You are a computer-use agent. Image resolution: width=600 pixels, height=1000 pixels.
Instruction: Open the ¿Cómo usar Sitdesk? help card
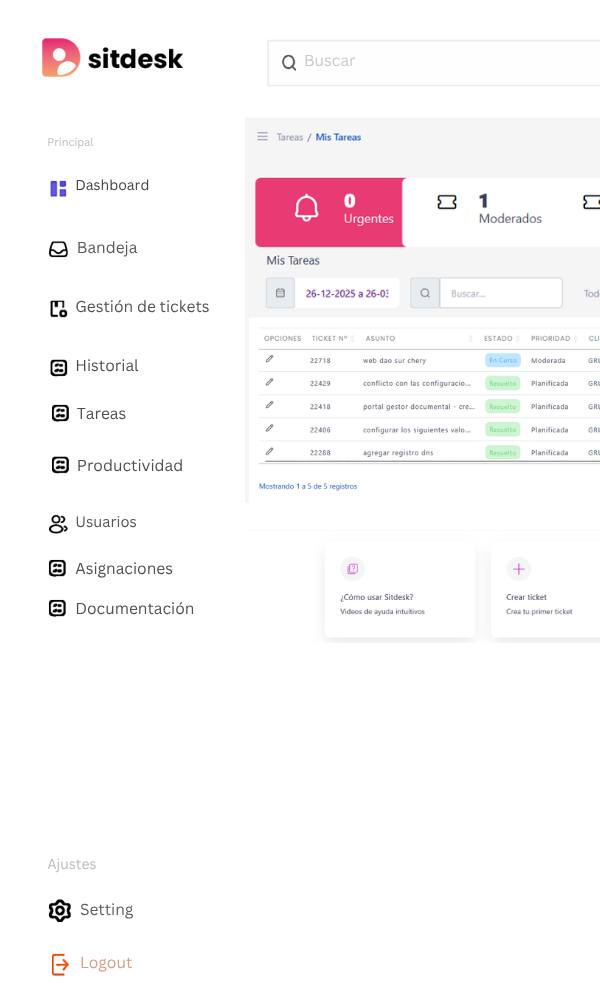coord(399,589)
